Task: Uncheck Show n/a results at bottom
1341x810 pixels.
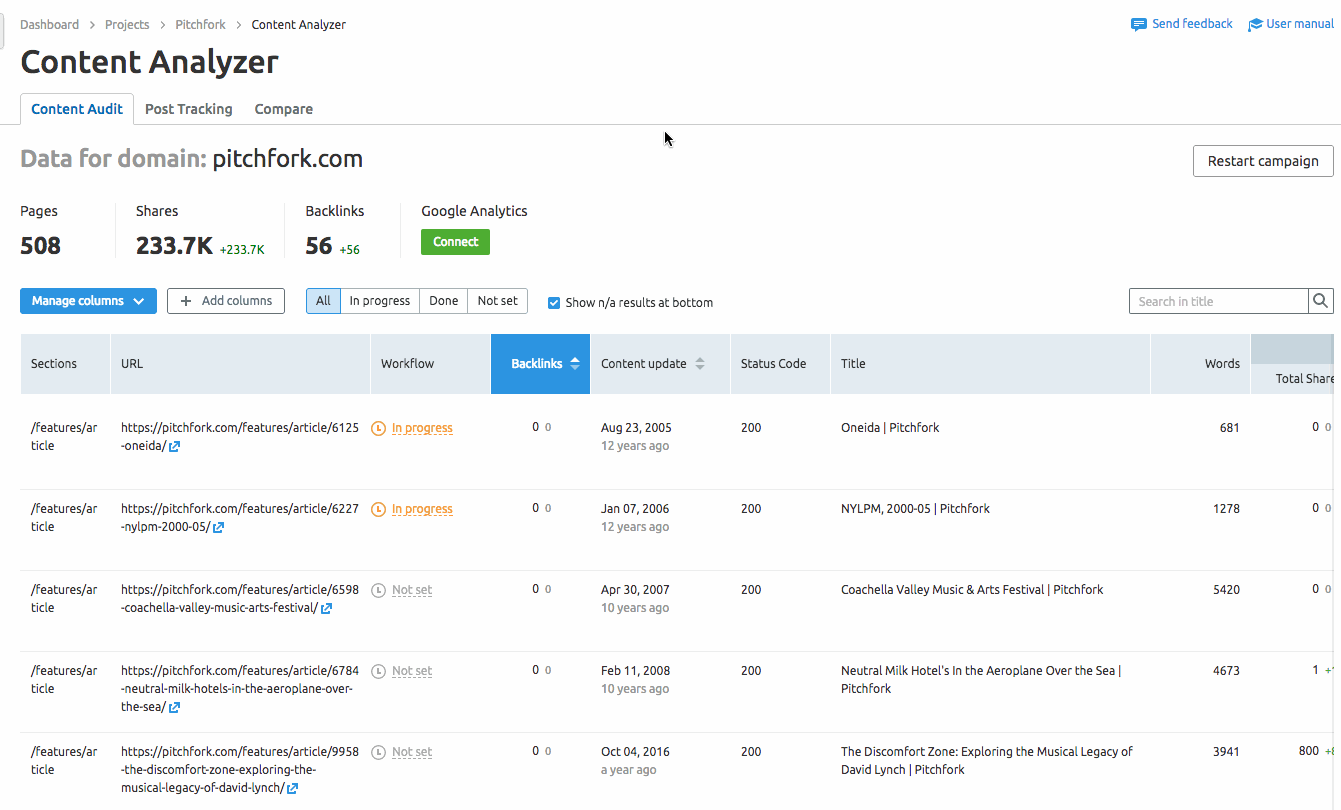Action: [x=554, y=302]
